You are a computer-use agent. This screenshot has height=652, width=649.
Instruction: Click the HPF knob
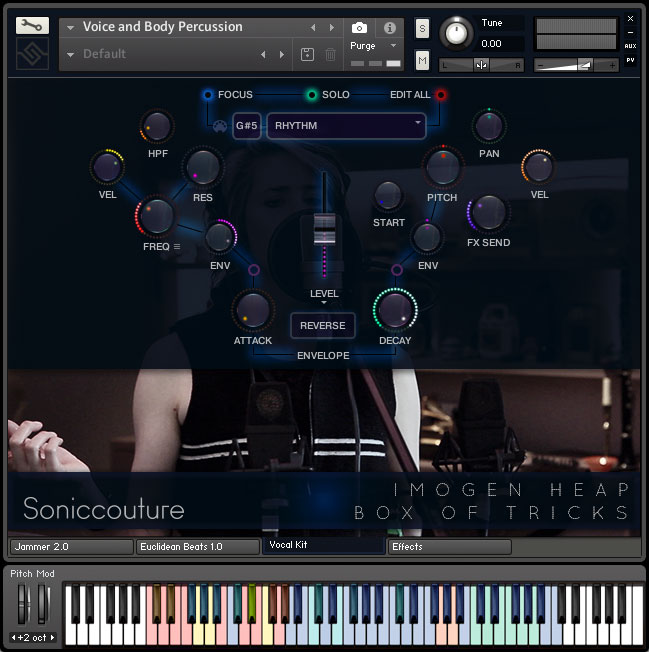[x=157, y=126]
